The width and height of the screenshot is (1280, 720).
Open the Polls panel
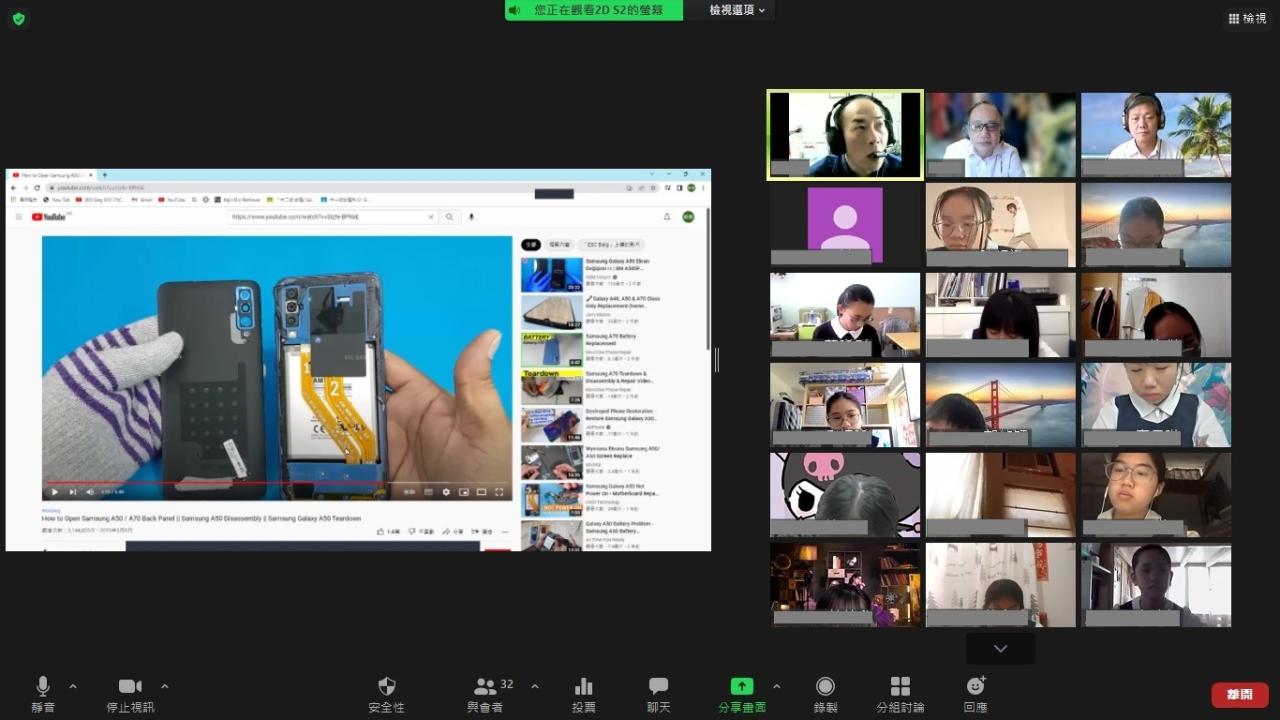583,694
